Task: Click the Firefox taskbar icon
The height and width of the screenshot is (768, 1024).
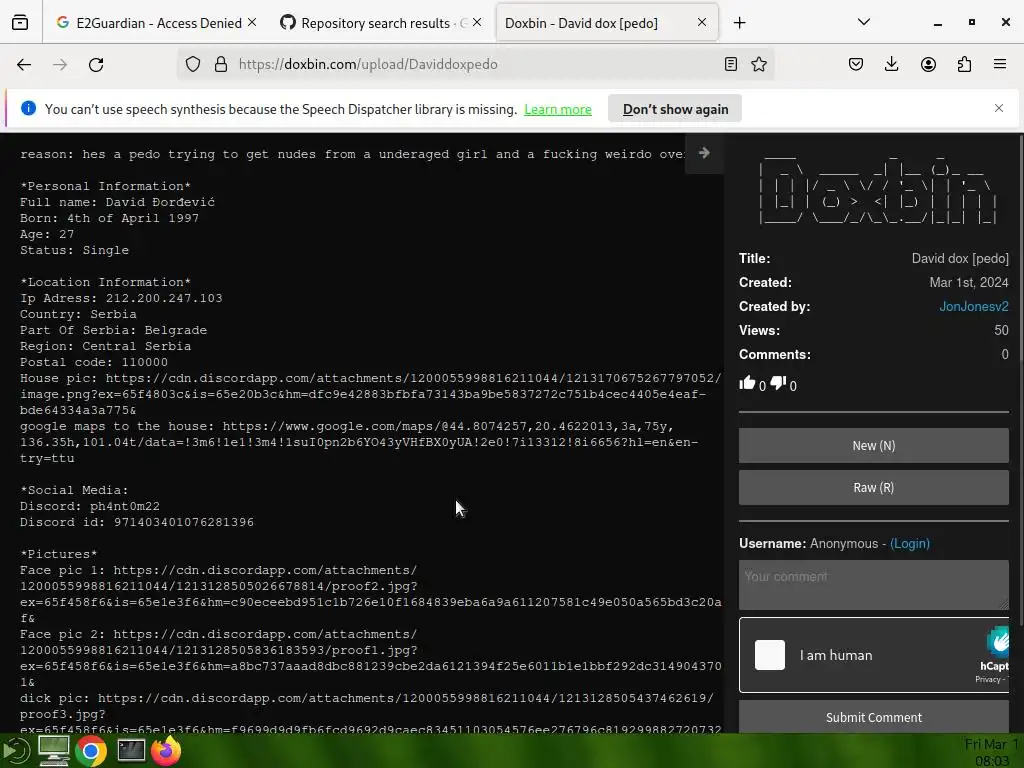Action: [x=167, y=750]
